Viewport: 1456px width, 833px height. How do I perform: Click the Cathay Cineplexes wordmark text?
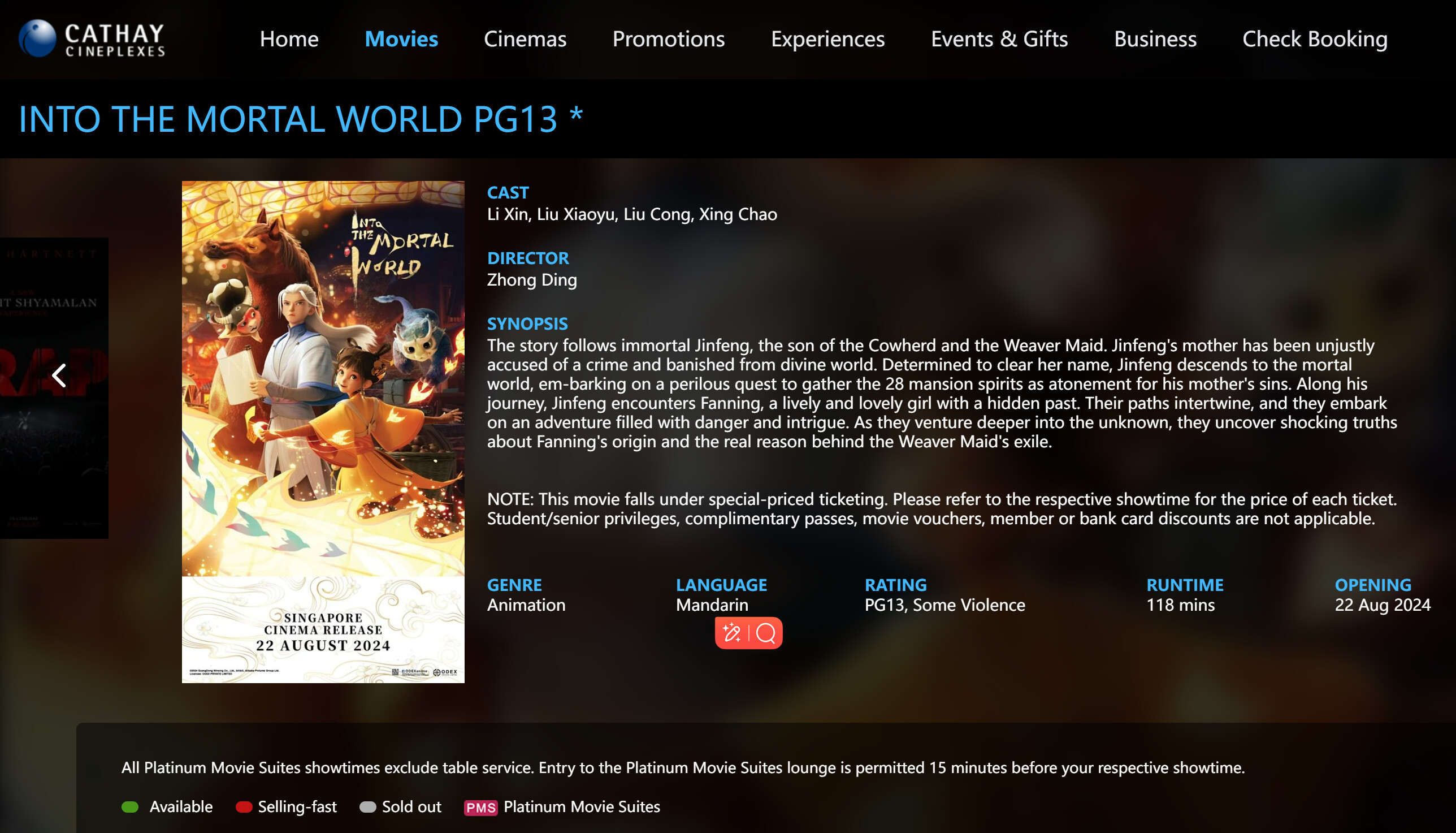pos(114,40)
